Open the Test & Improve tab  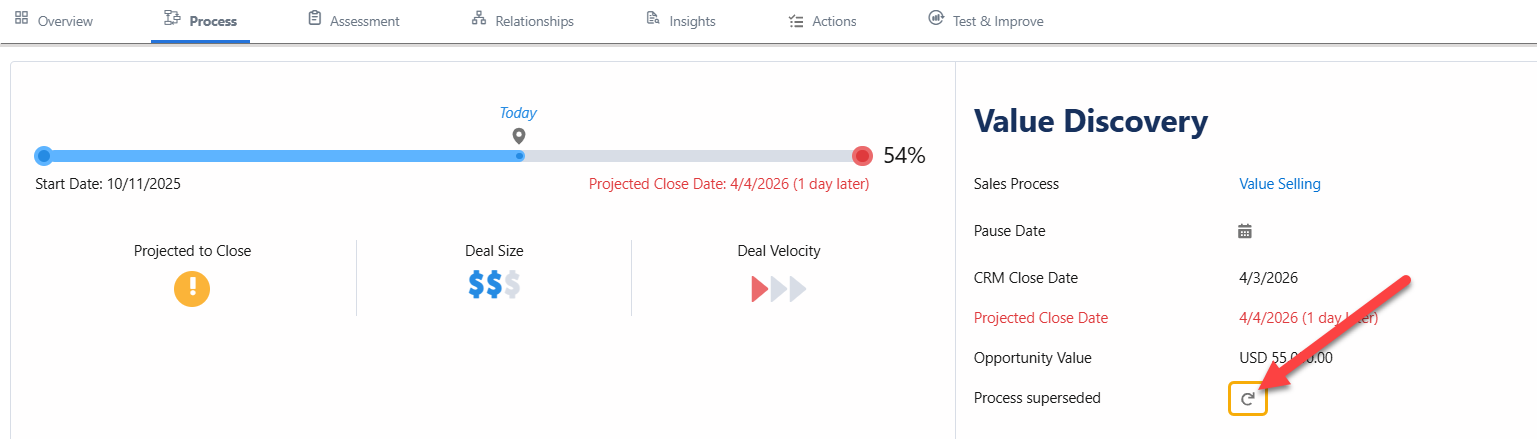coord(986,21)
